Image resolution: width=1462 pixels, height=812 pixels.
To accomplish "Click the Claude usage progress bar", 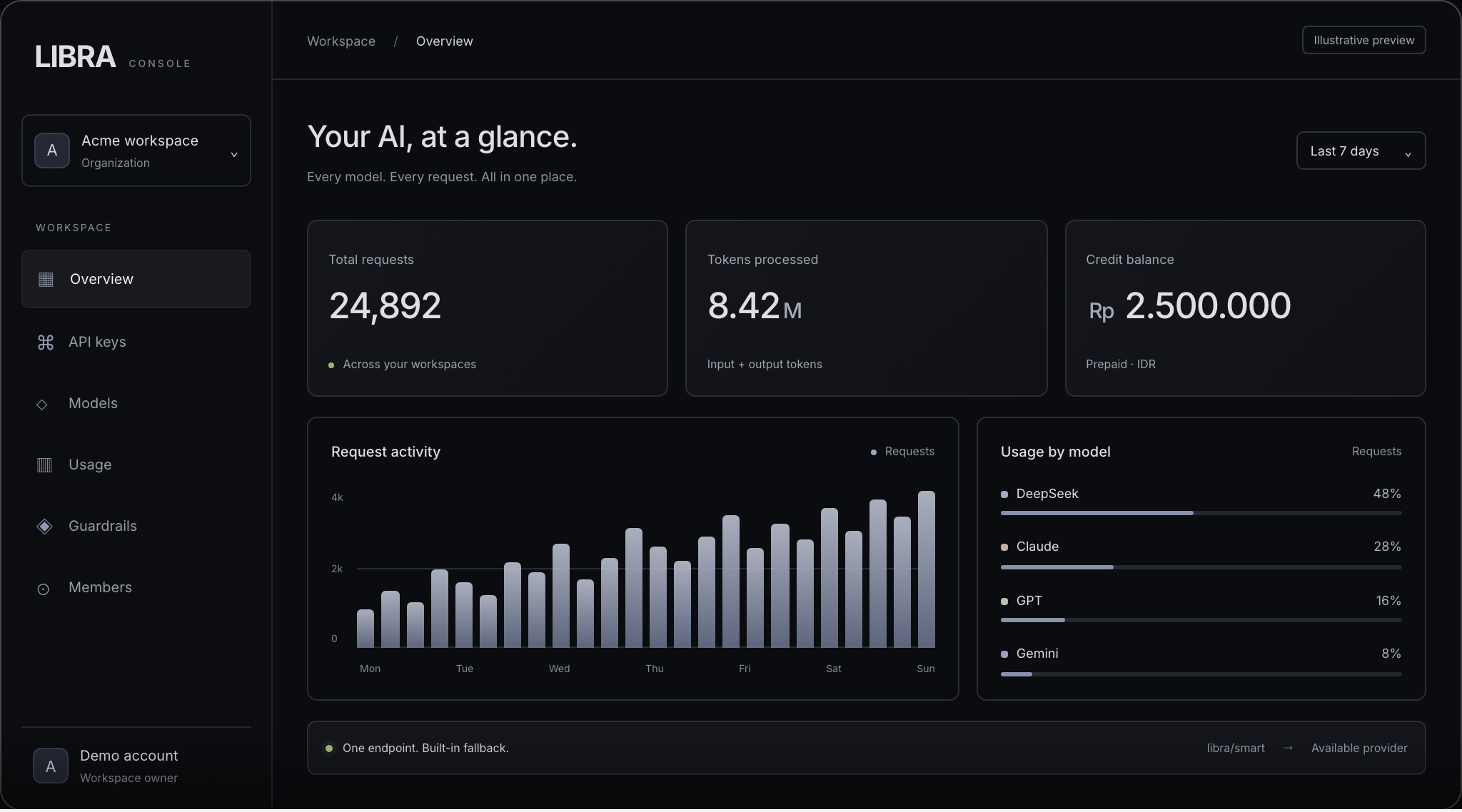I will (1201, 567).
